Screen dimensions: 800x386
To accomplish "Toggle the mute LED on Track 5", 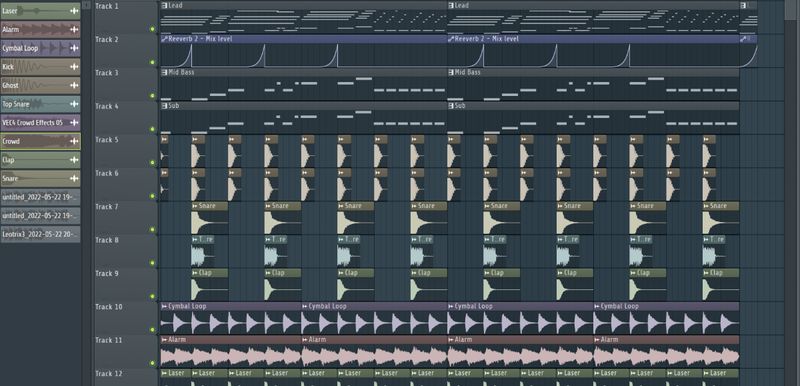I will point(152,163).
